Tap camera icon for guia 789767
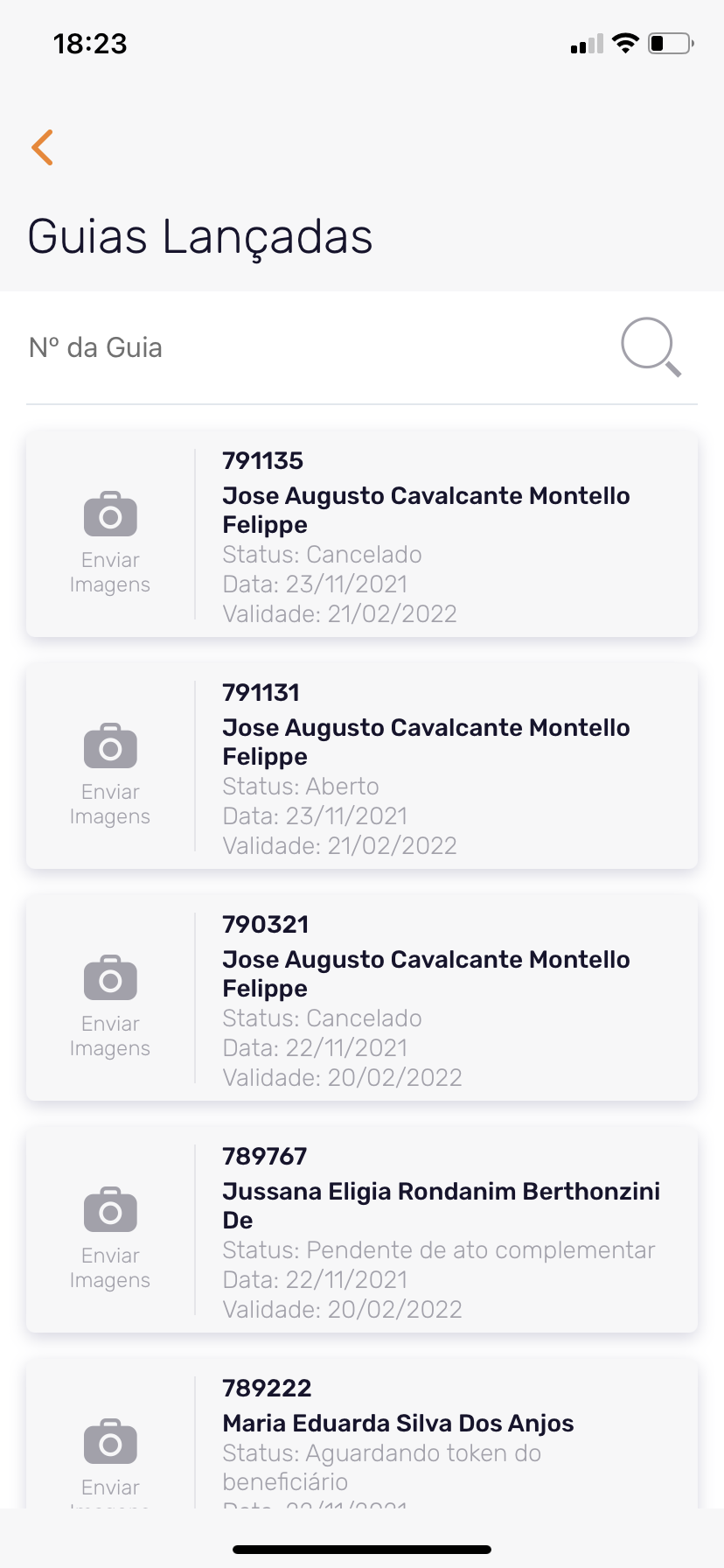This screenshot has height=1568, width=724. pyautogui.click(x=110, y=1210)
